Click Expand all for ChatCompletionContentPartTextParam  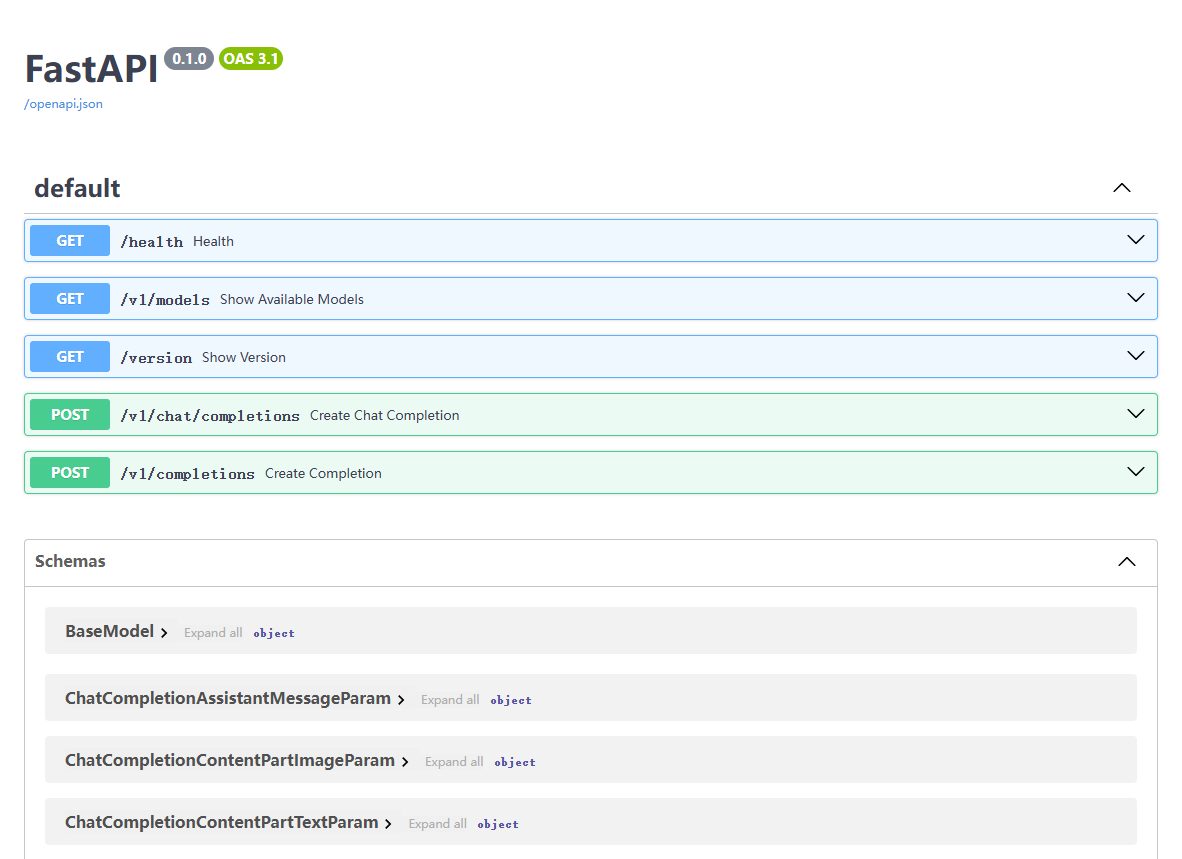[437, 824]
